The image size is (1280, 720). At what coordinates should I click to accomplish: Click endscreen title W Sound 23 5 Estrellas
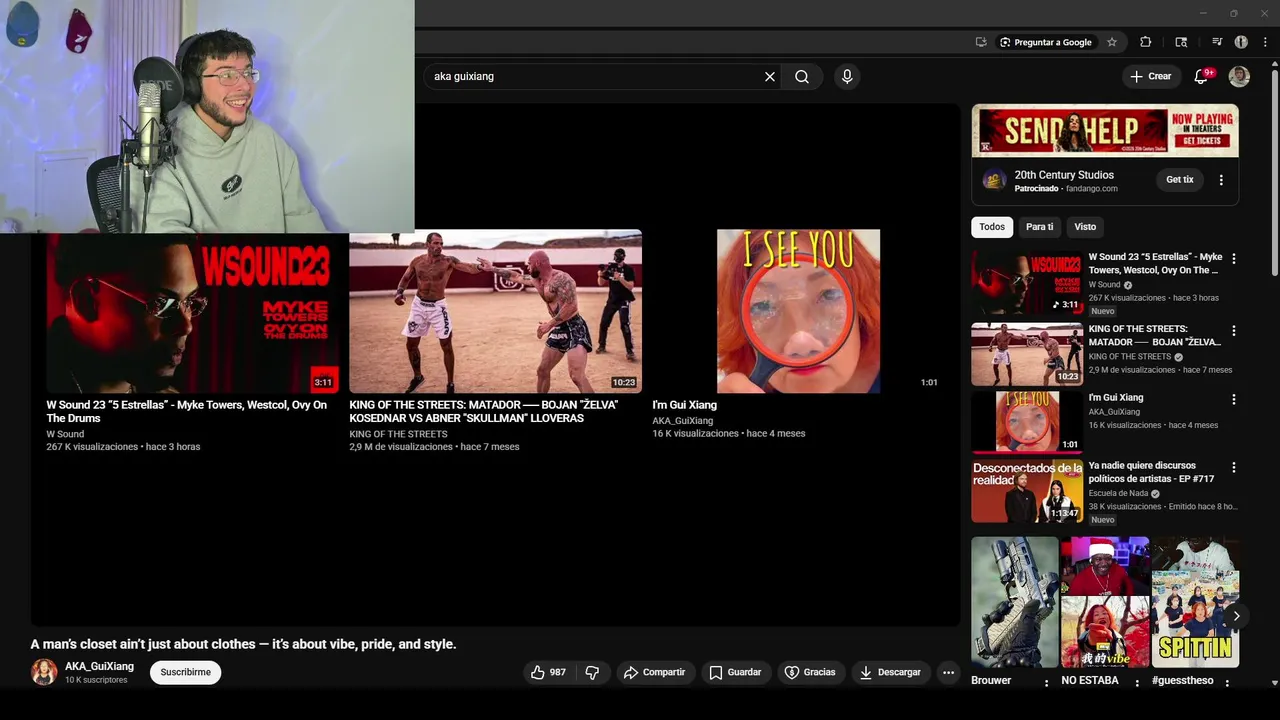[187, 411]
